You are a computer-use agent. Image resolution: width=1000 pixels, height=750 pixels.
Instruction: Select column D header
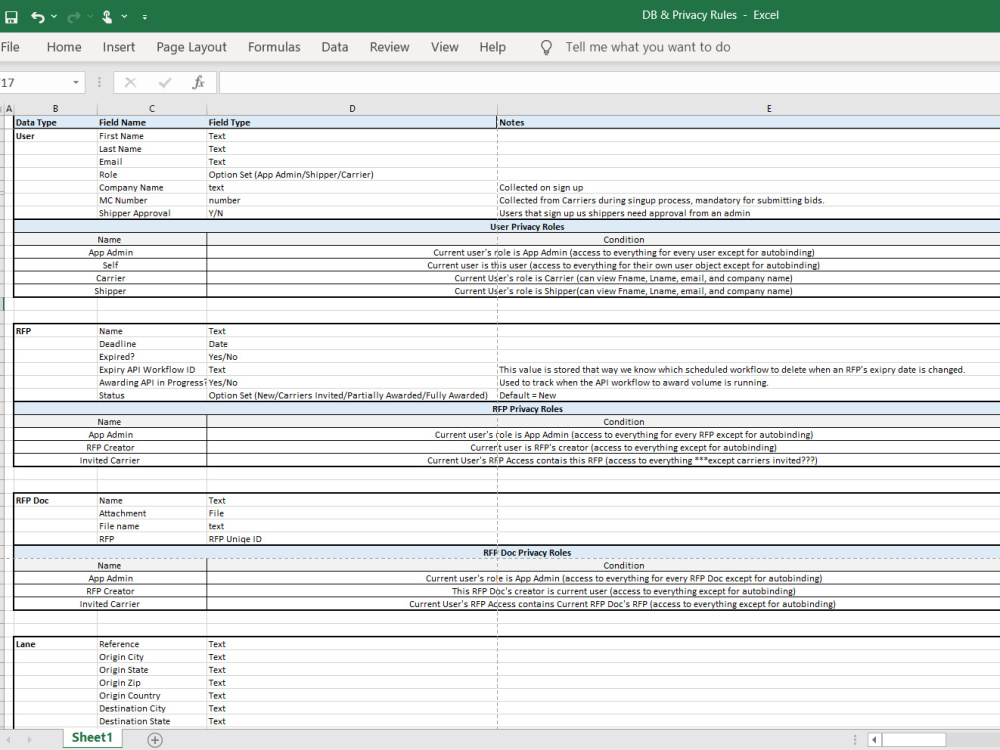pyautogui.click(x=352, y=108)
